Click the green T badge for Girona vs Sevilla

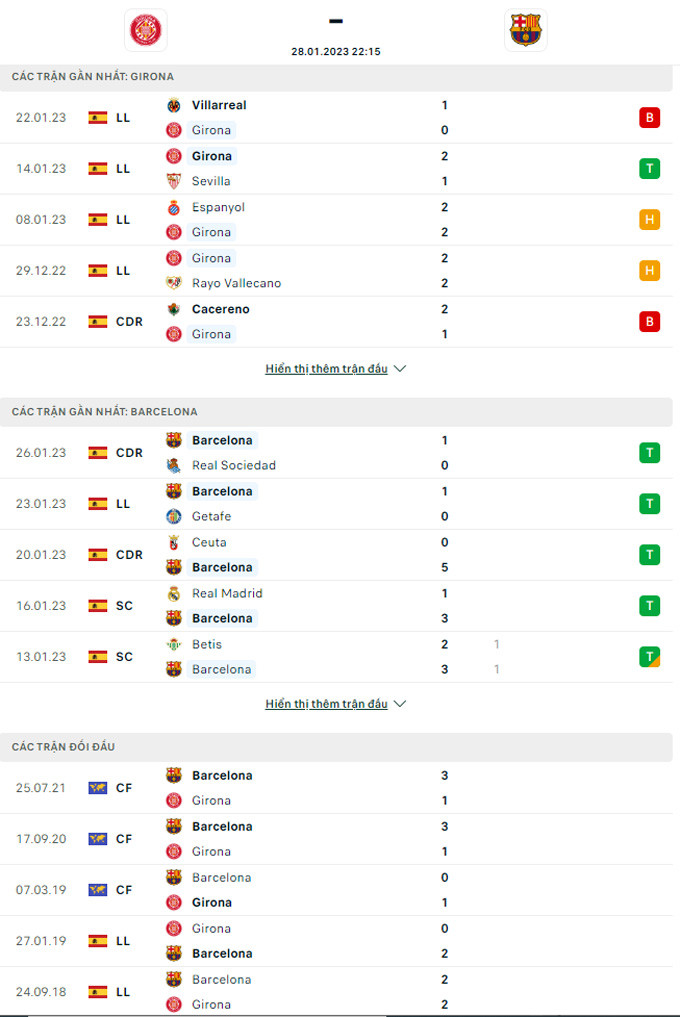tap(650, 169)
